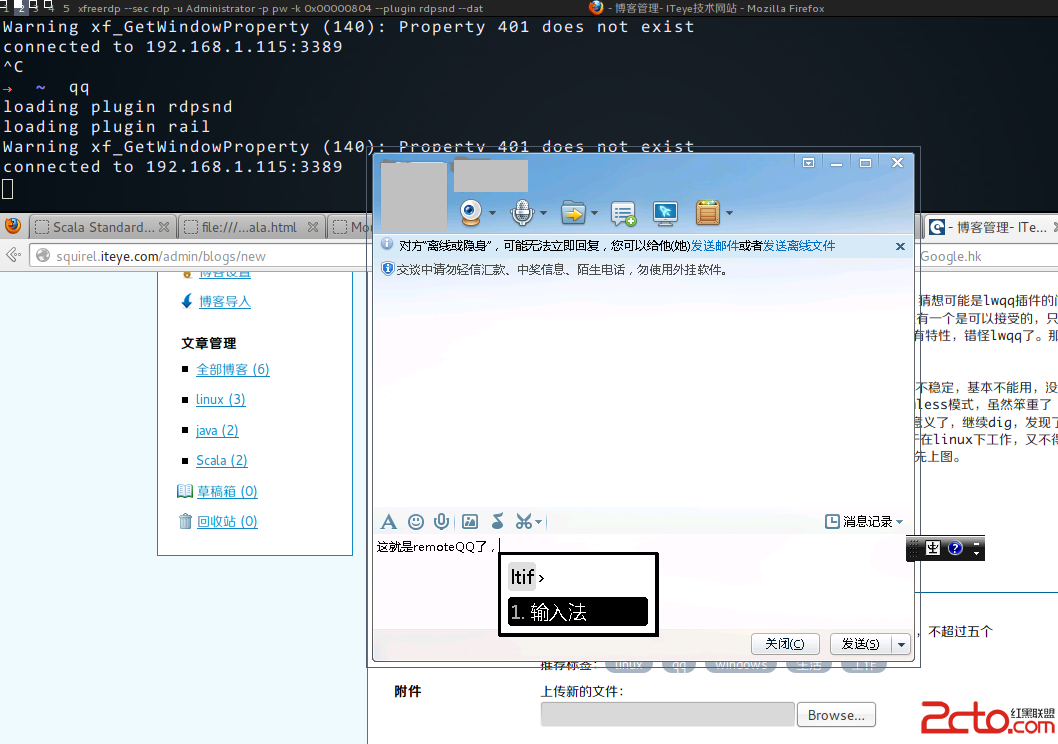Expand video call options dropdown arrow
The image size is (1058, 744).
pos(492,213)
